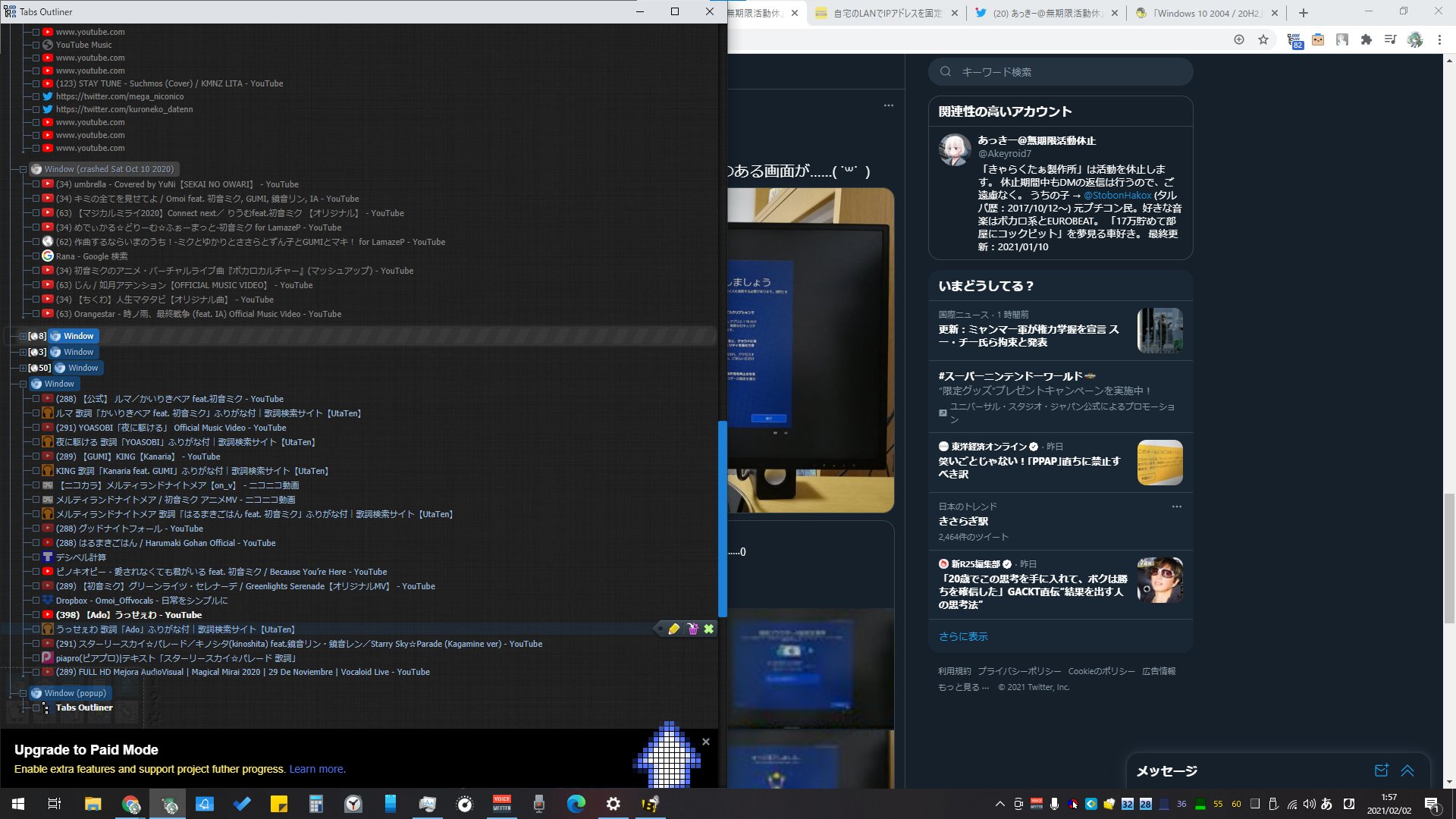Dismiss the Upgrade to Paid Mode banner
The height and width of the screenshot is (819, 1456).
coord(706,742)
